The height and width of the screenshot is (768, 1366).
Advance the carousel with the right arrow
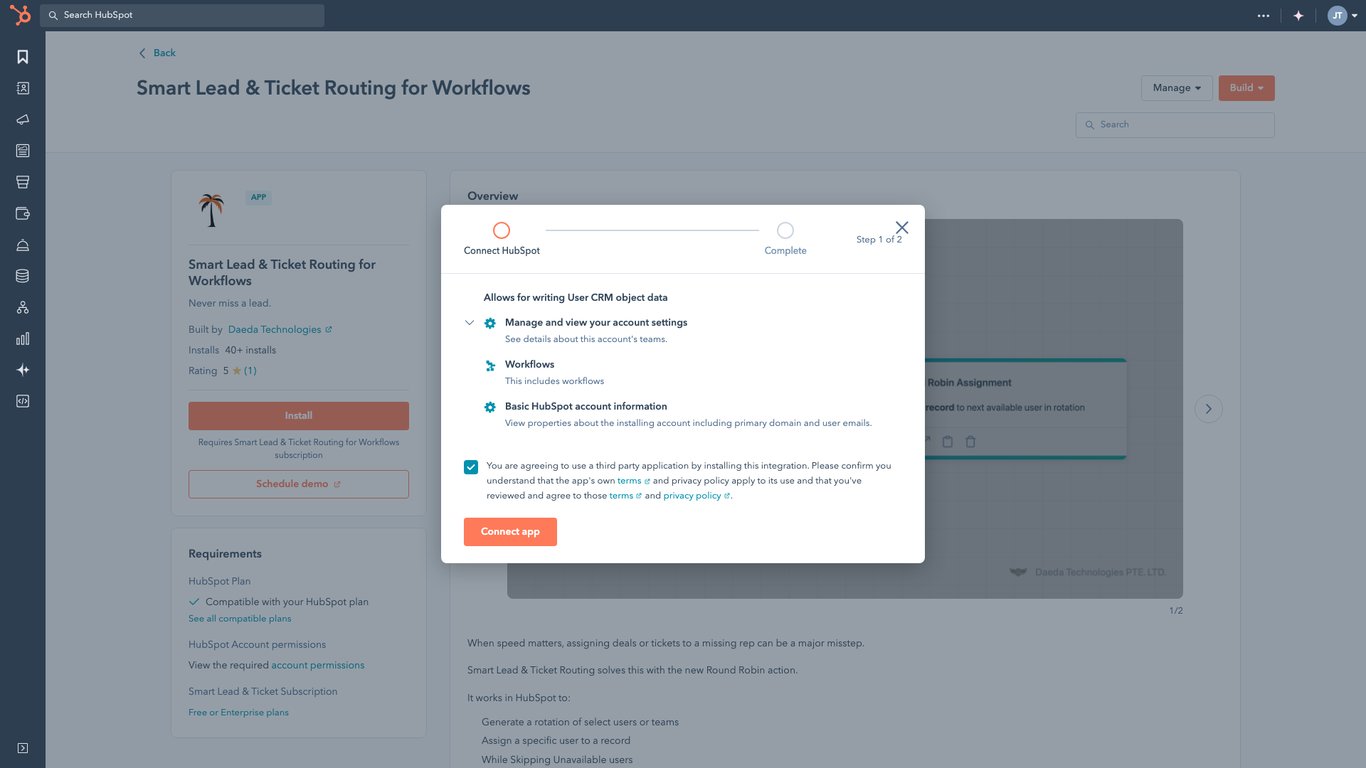click(1209, 408)
